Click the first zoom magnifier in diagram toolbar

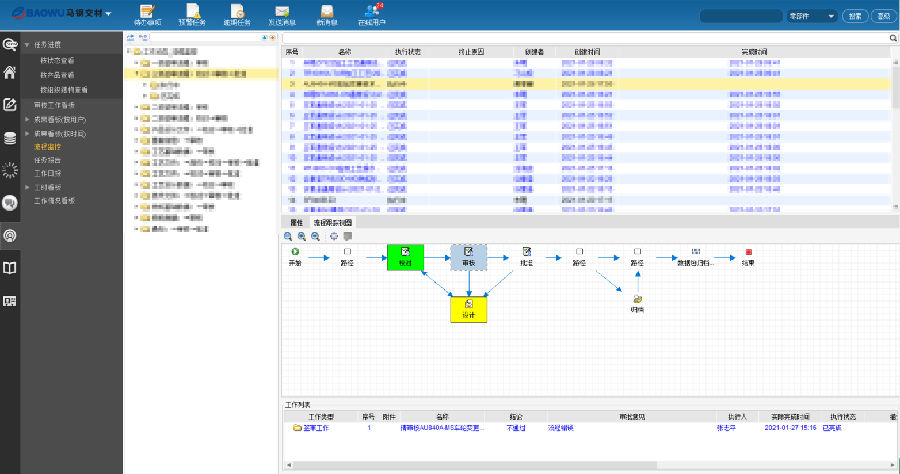pyautogui.click(x=288, y=236)
